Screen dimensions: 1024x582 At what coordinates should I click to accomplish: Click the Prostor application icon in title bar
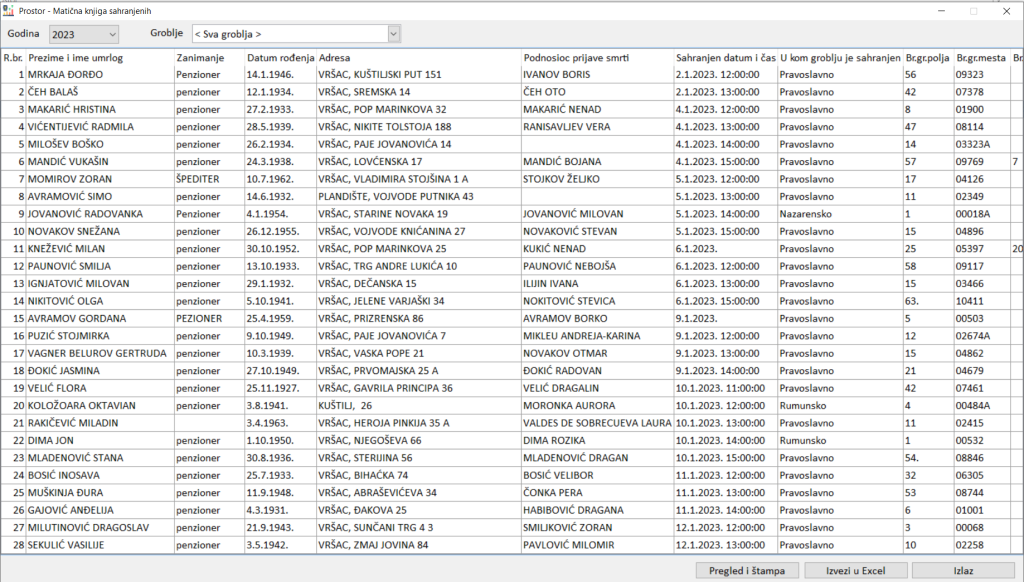(9, 11)
